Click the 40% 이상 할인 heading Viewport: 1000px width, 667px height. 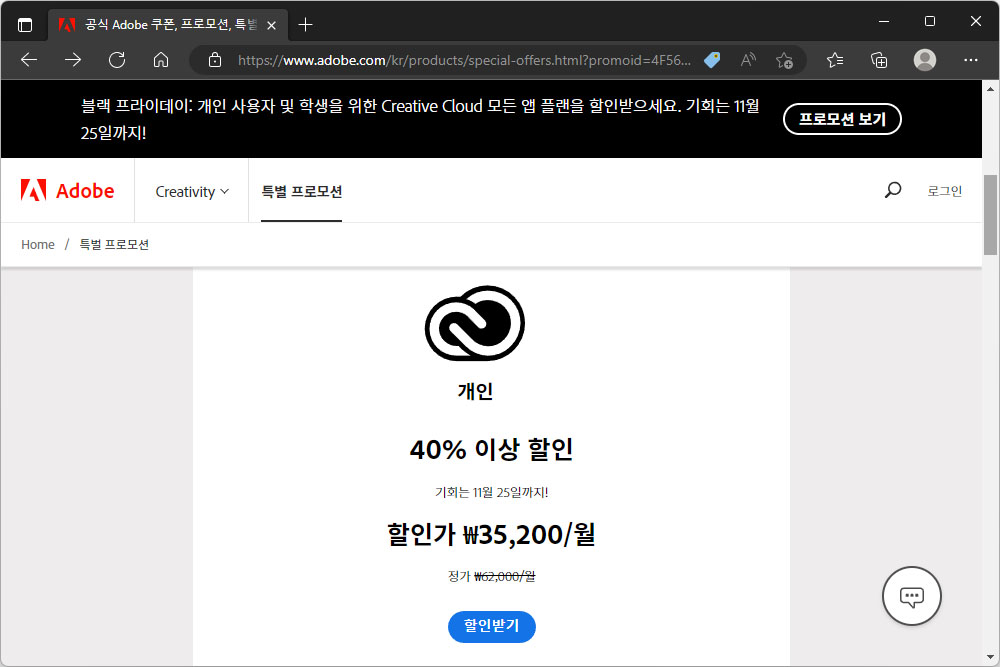click(x=491, y=450)
